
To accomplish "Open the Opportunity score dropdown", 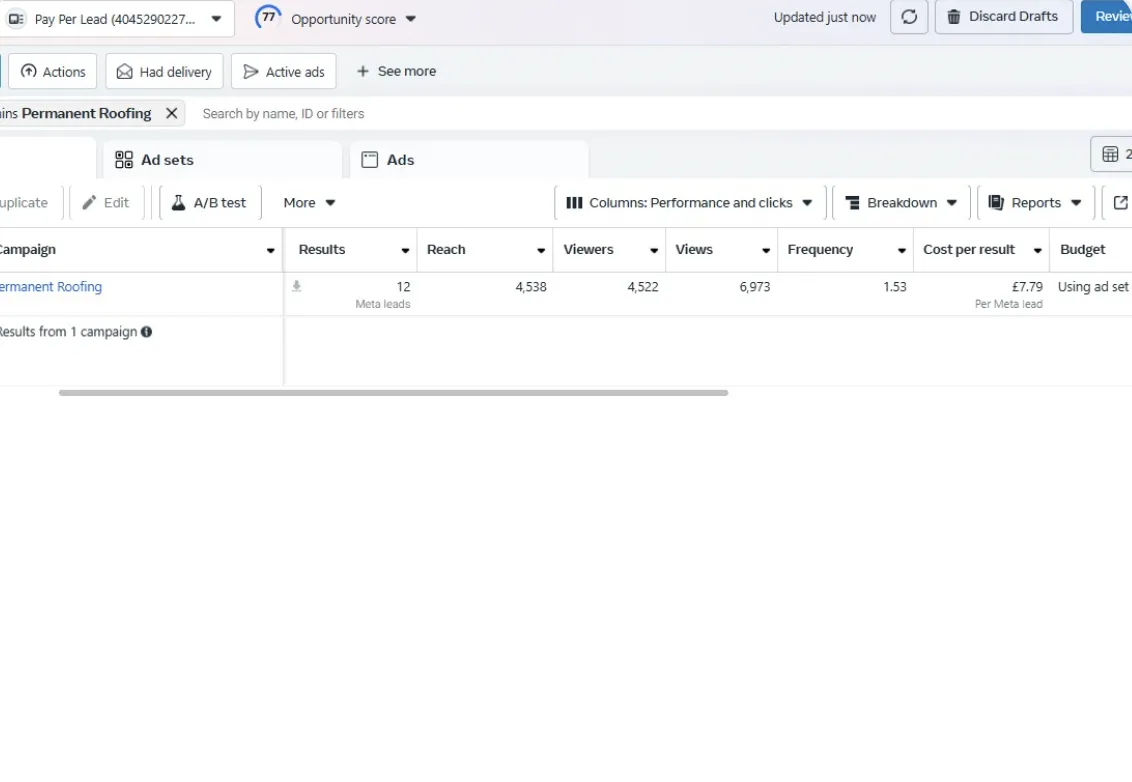I will click(x=343, y=19).
